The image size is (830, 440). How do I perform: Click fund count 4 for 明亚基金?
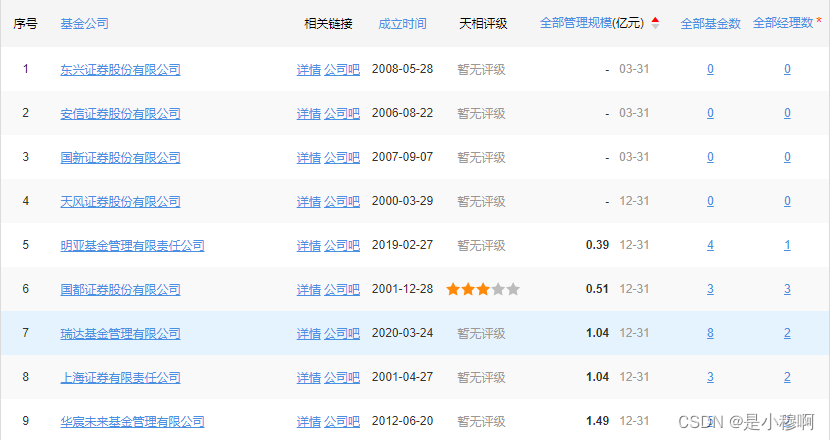click(710, 245)
